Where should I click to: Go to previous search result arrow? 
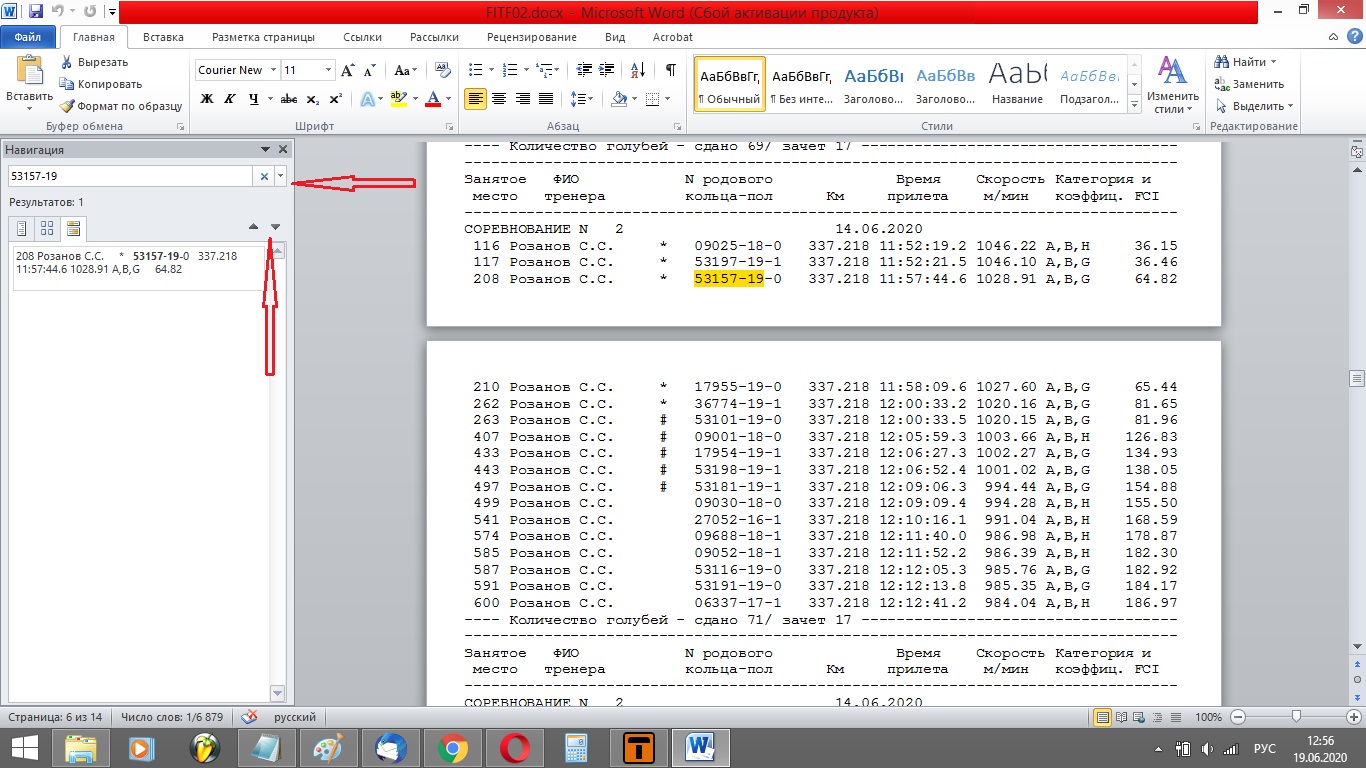[253, 227]
